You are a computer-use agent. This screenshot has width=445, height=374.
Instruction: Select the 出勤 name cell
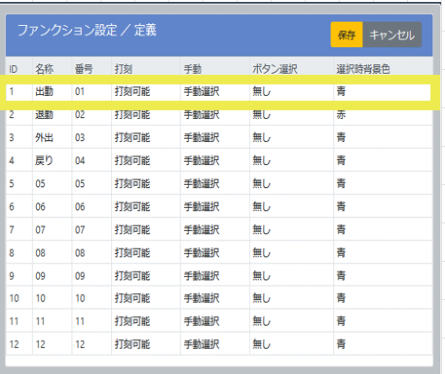(x=52, y=91)
